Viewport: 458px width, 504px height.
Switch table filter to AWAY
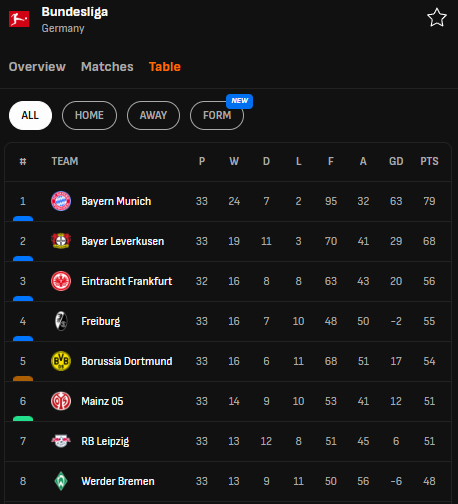click(153, 115)
